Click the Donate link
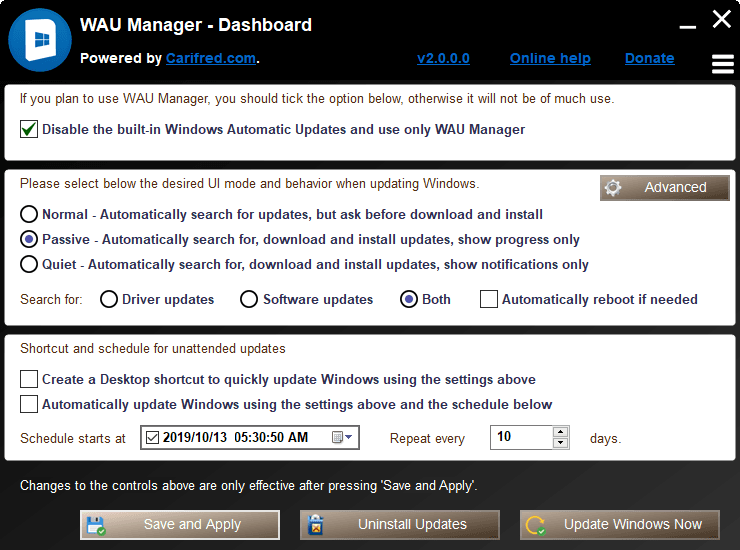 point(649,58)
